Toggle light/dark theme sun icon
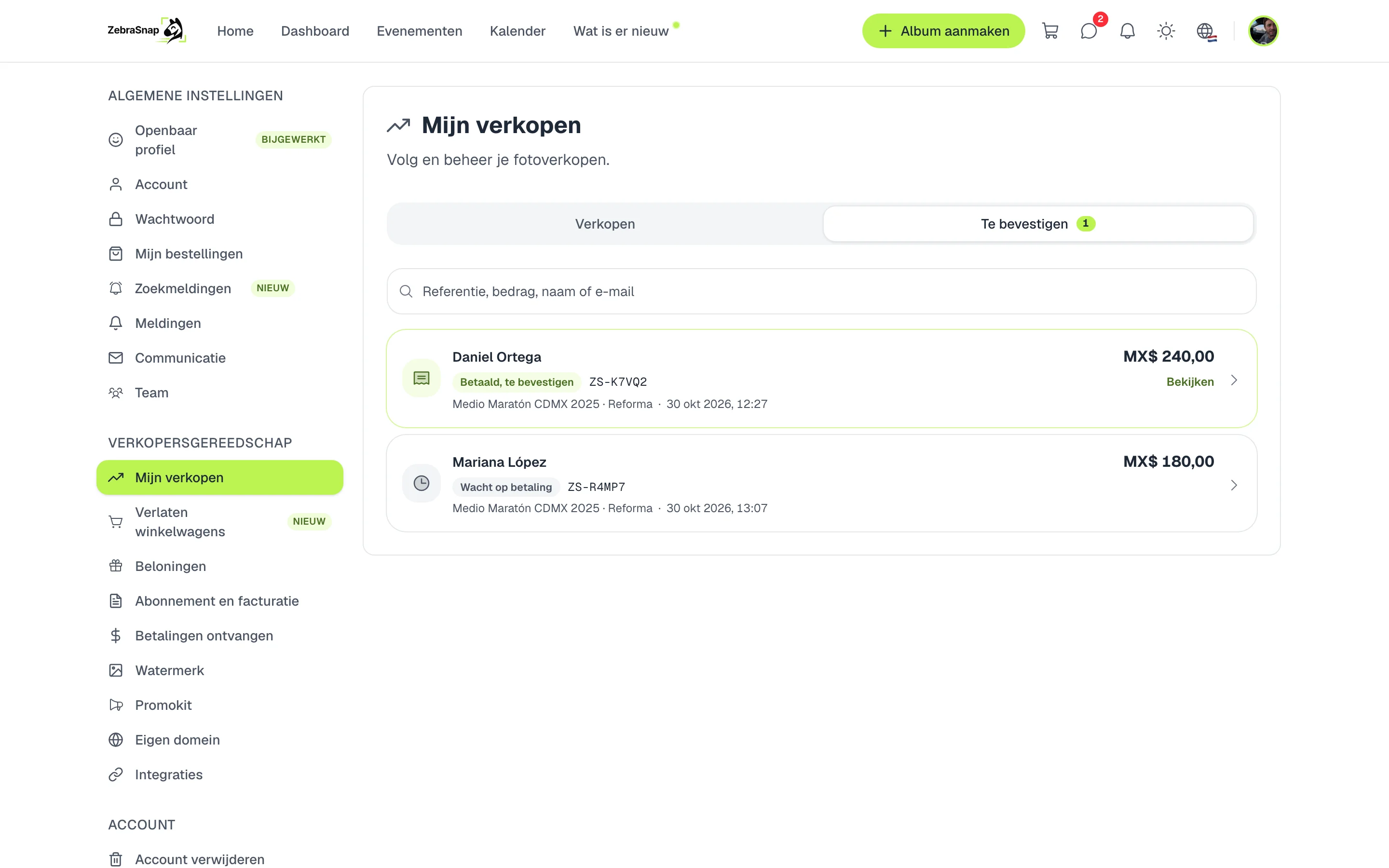Viewport: 1389px width, 868px height. 1166,31
